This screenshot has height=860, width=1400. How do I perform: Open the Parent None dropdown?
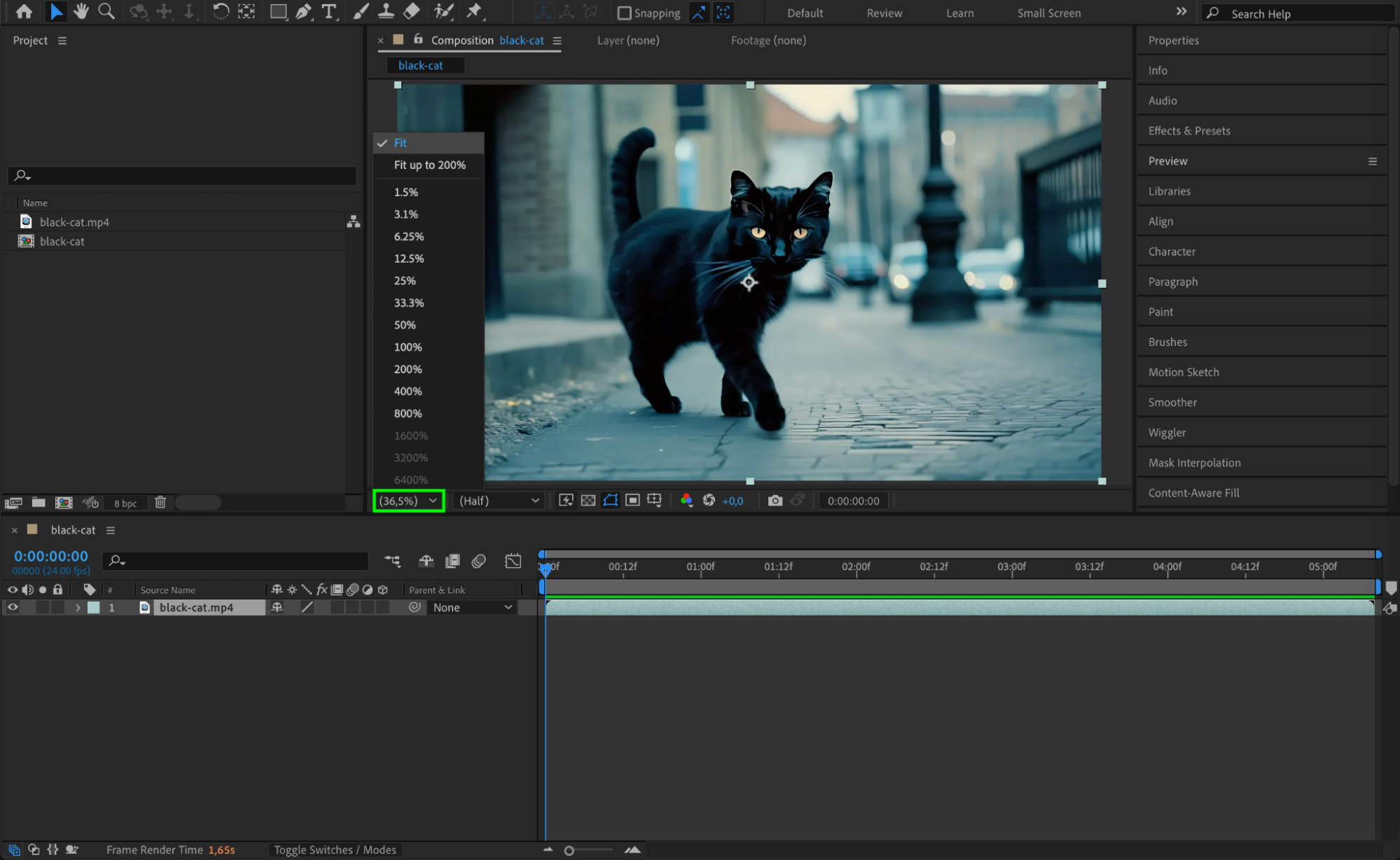[x=472, y=608]
